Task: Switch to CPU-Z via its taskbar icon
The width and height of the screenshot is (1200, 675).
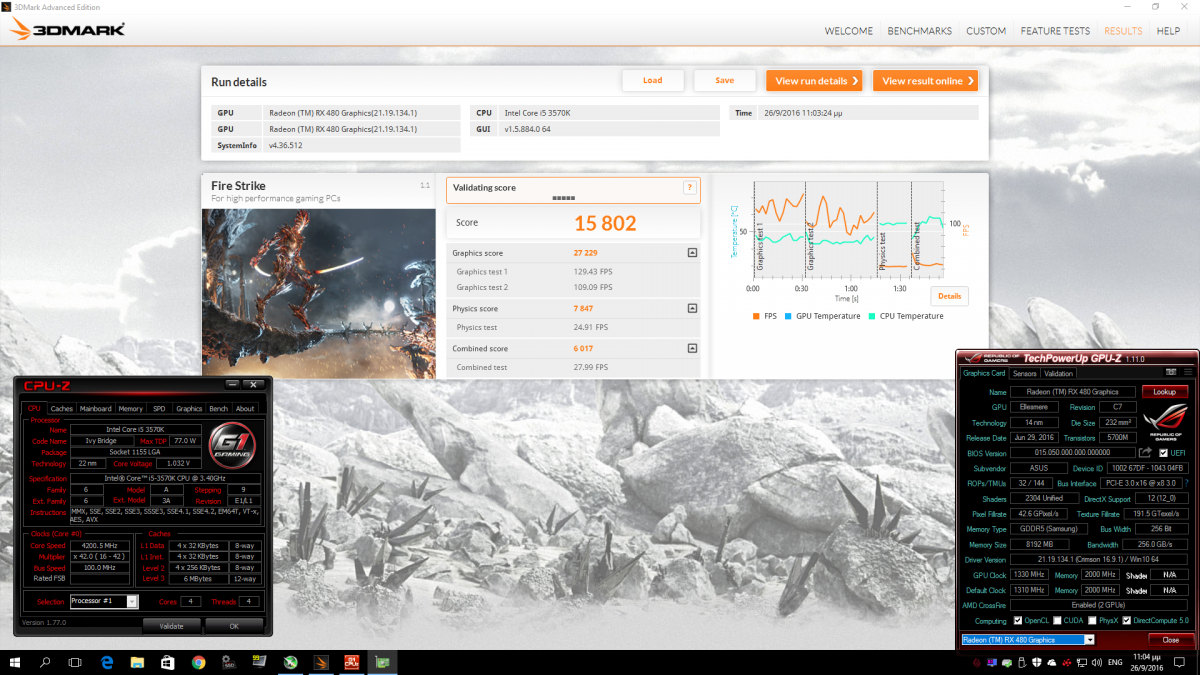Action: pyautogui.click(x=351, y=662)
